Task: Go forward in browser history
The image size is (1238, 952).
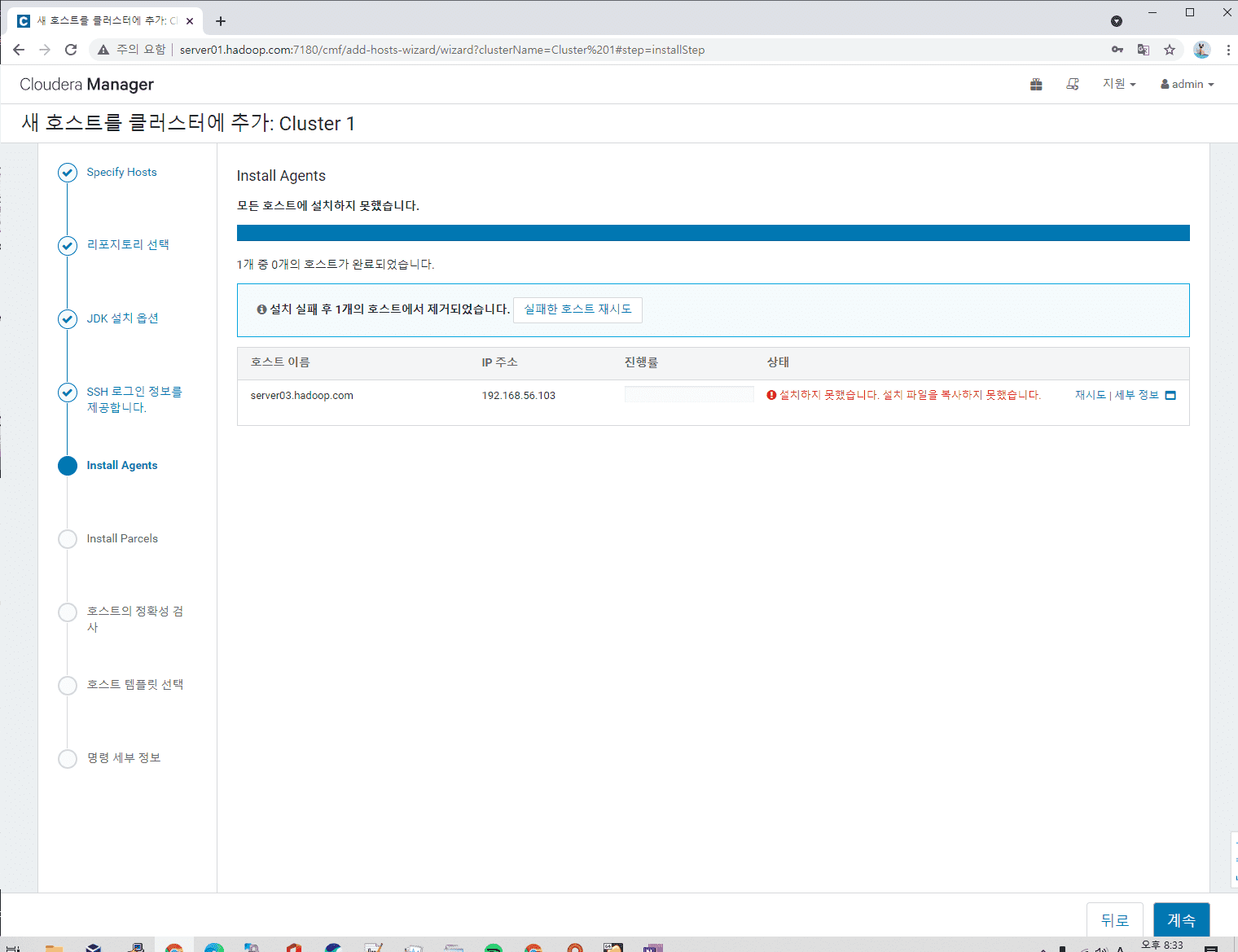Action: 45,50
